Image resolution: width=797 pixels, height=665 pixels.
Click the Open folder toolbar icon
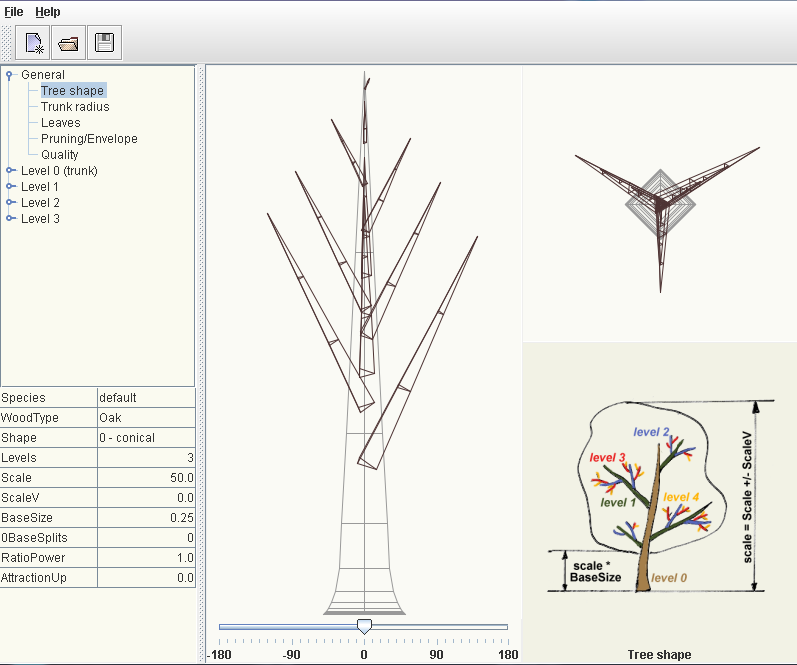[x=68, y=43]
